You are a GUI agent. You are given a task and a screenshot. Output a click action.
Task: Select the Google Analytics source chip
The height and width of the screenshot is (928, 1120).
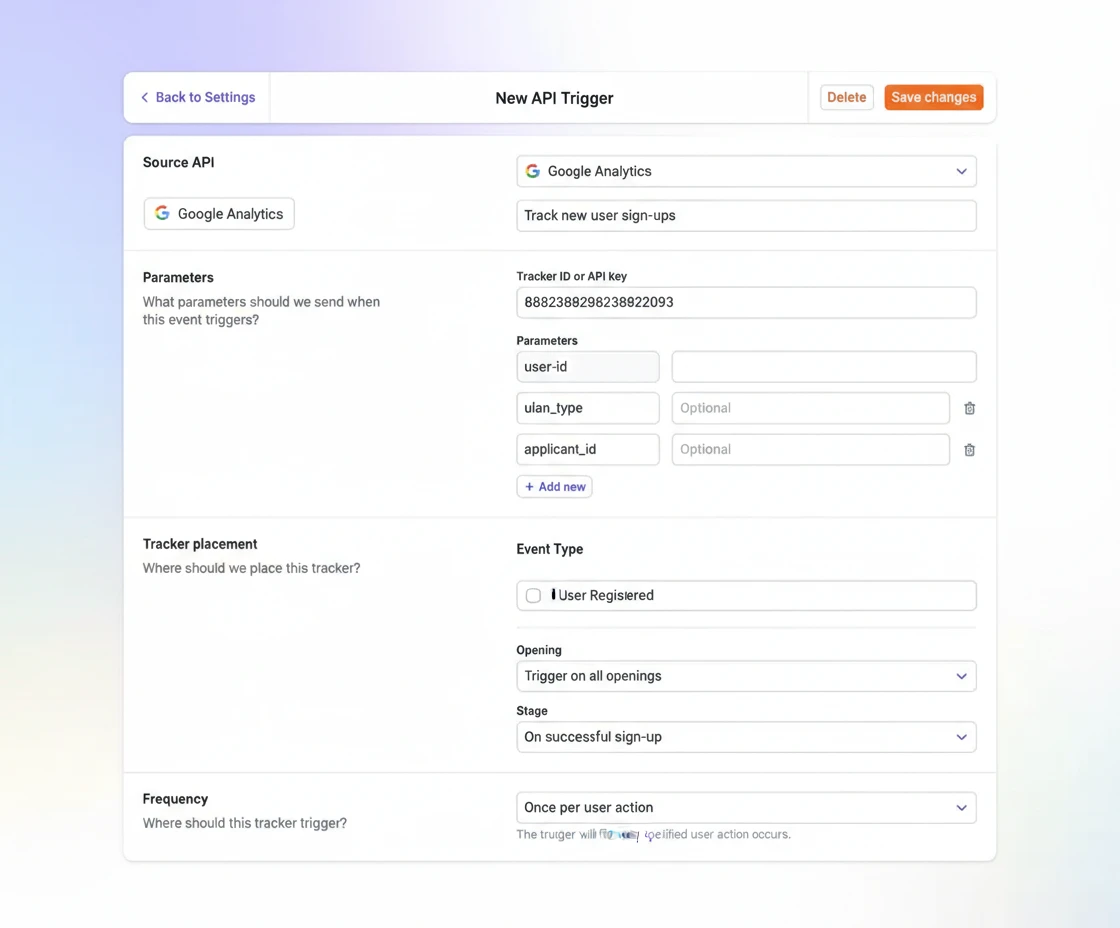tap(219, 214)
